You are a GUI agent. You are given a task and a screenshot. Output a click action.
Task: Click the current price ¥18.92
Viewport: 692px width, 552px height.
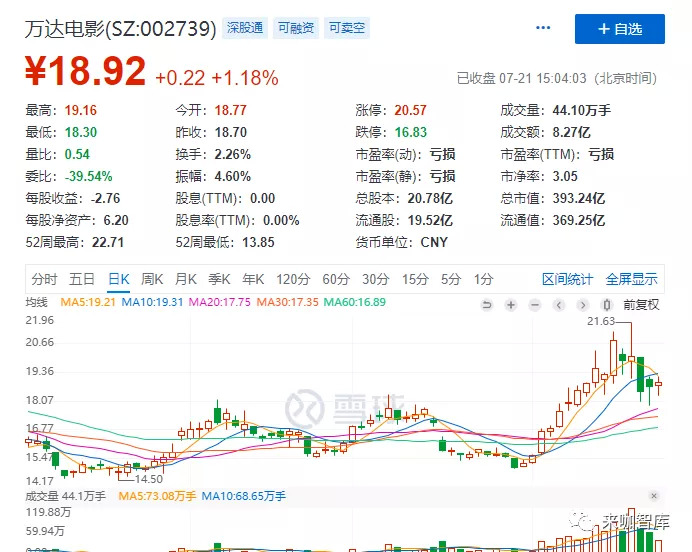85,71
